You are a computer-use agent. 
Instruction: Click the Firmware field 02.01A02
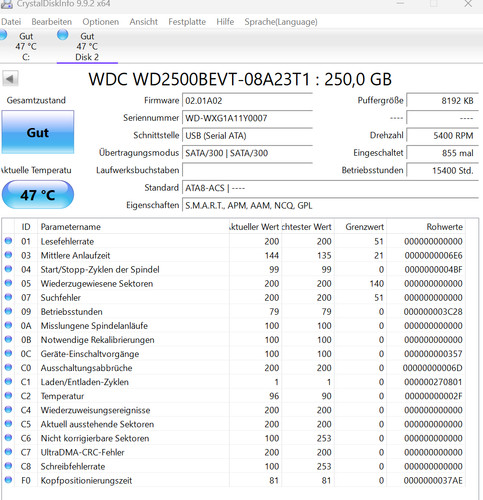[x=247, y=101]
